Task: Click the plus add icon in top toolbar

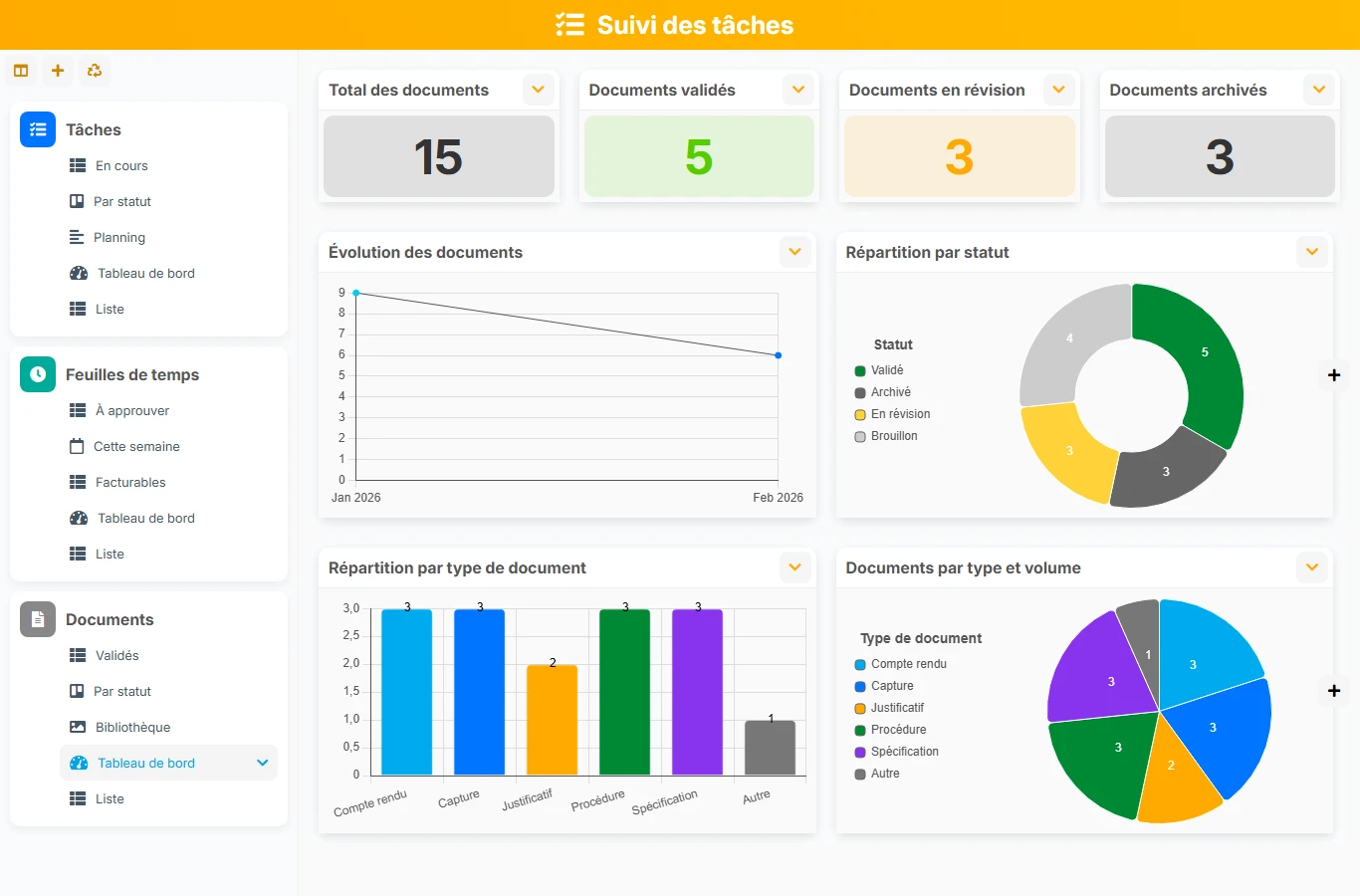Action: (58, 71)
